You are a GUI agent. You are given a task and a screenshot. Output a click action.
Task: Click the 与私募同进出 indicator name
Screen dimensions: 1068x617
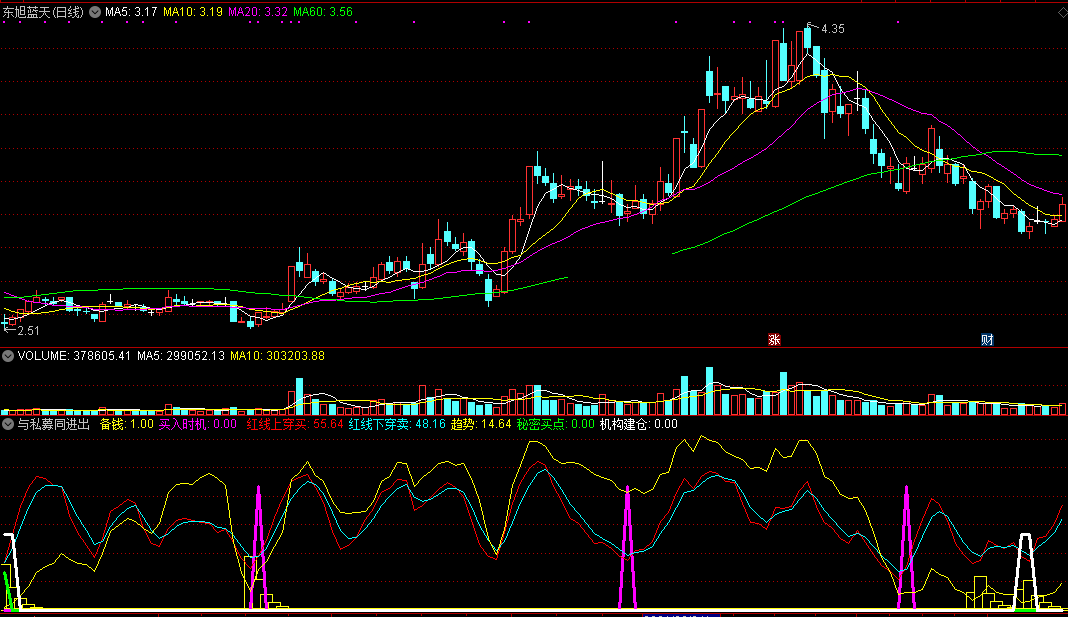54,424
